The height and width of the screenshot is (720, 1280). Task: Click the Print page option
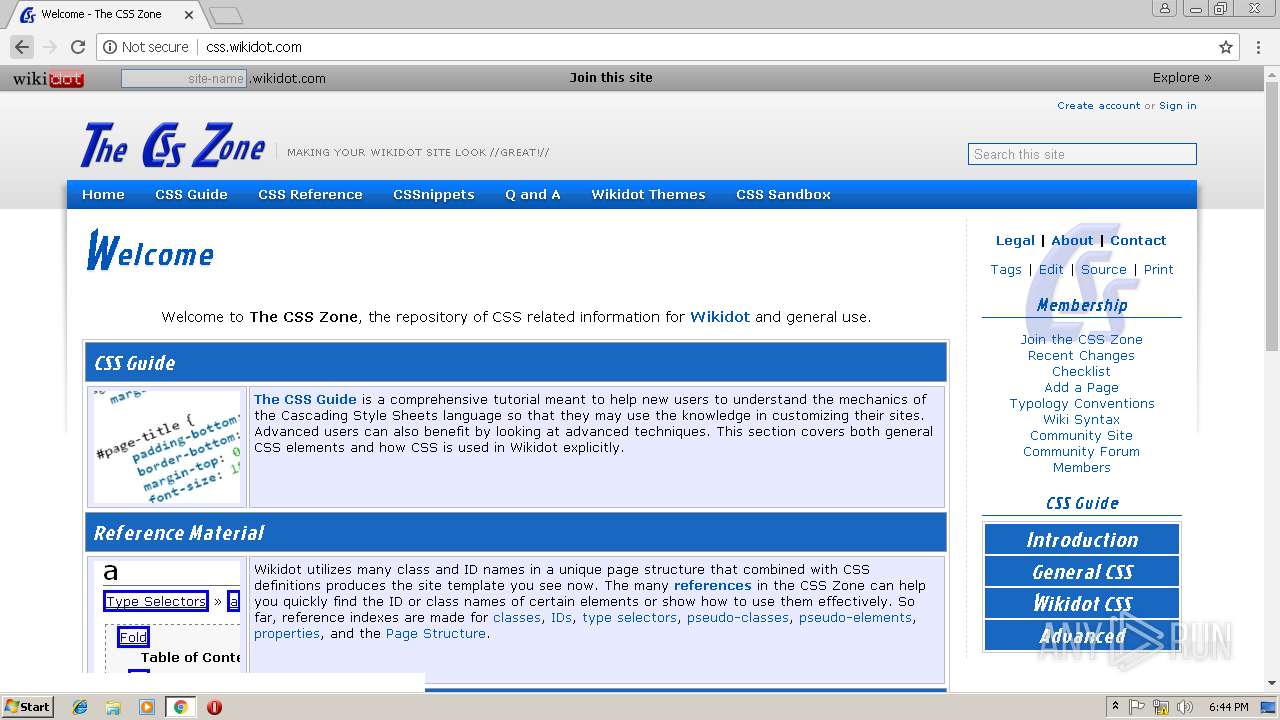[x=1159, y=269]
